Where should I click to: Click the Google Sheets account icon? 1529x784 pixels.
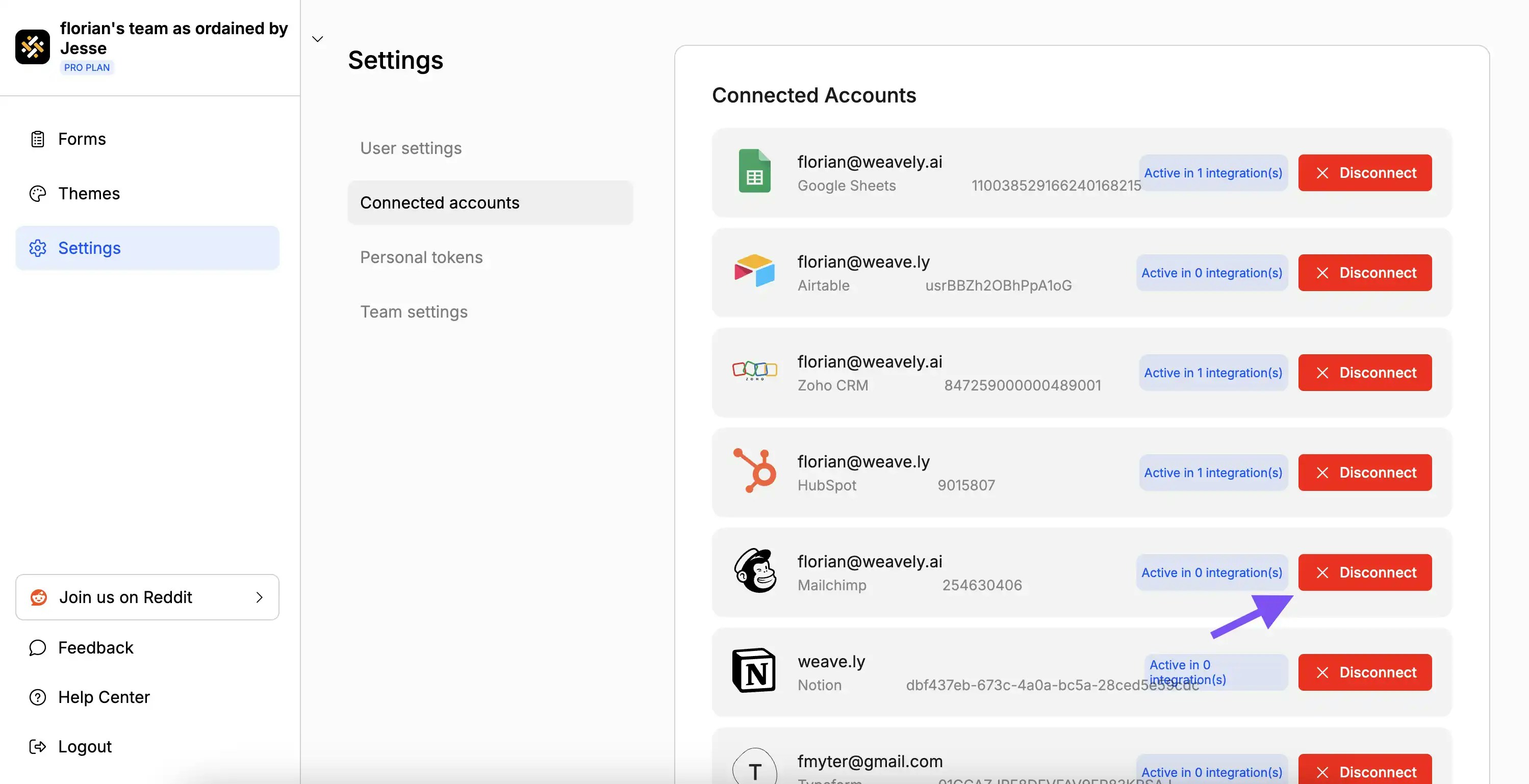coord(754,171)
